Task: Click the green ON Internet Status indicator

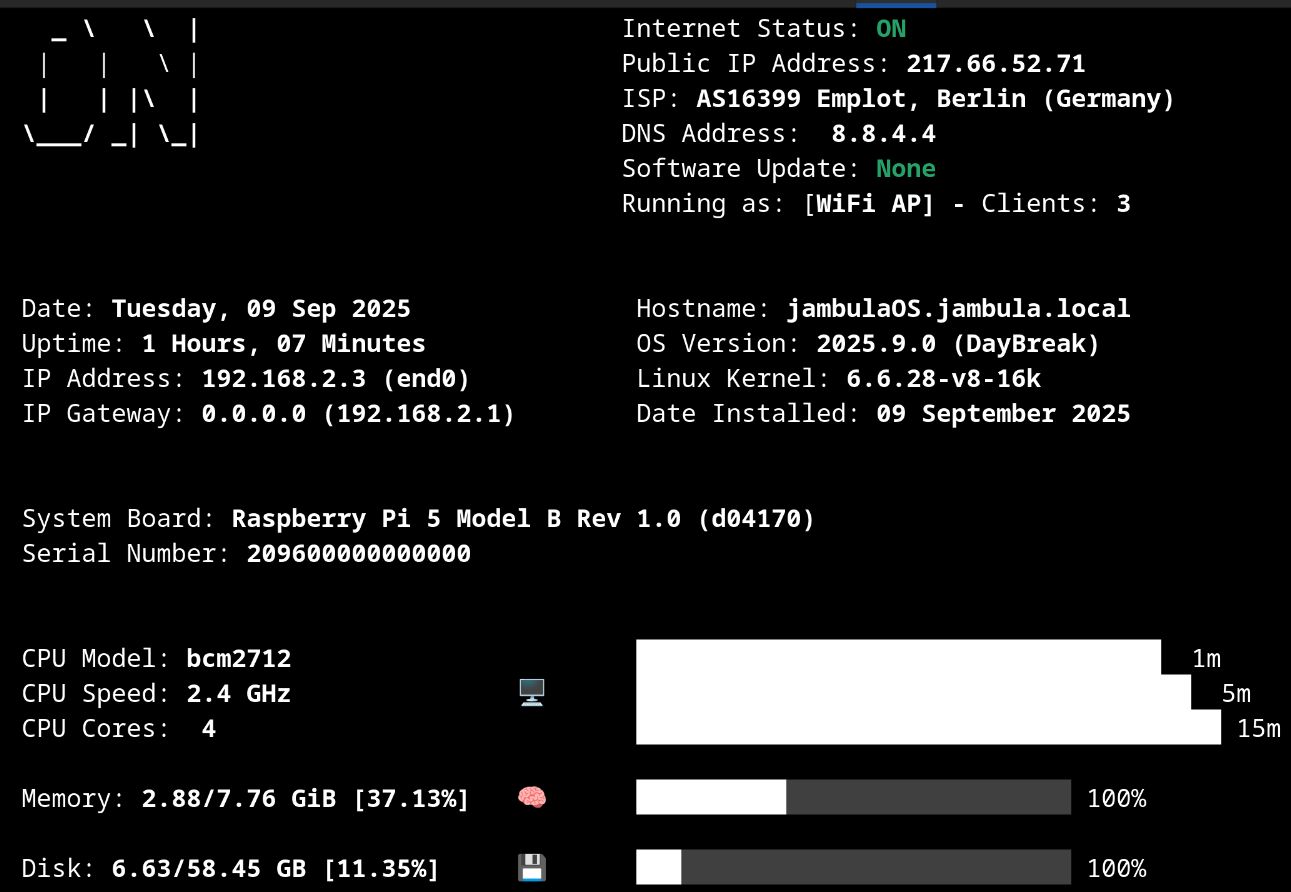Action: pyautogui.click(x=890, y=29)
